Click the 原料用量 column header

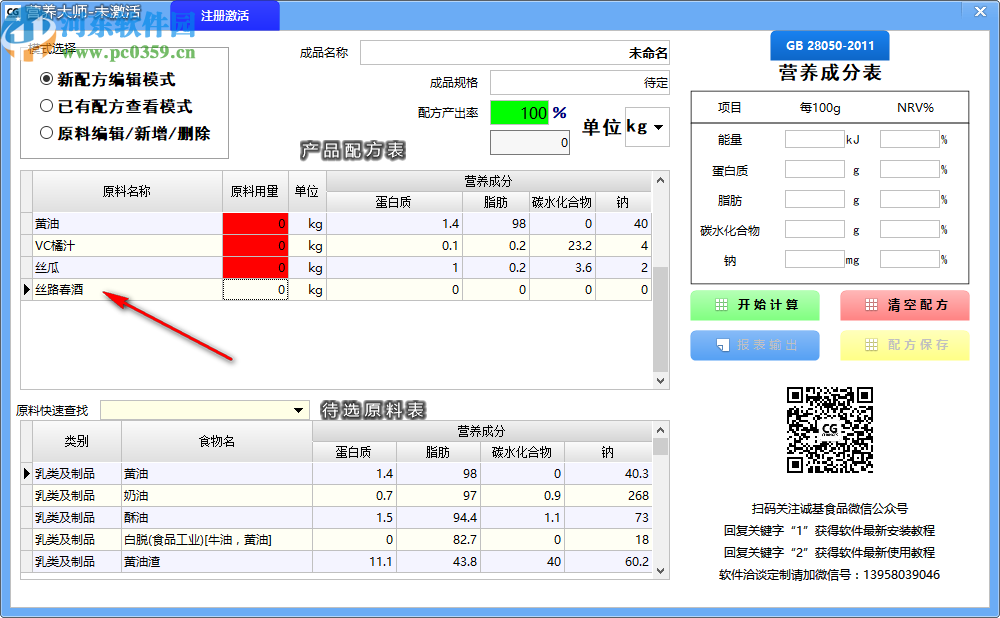click(255, 191)
